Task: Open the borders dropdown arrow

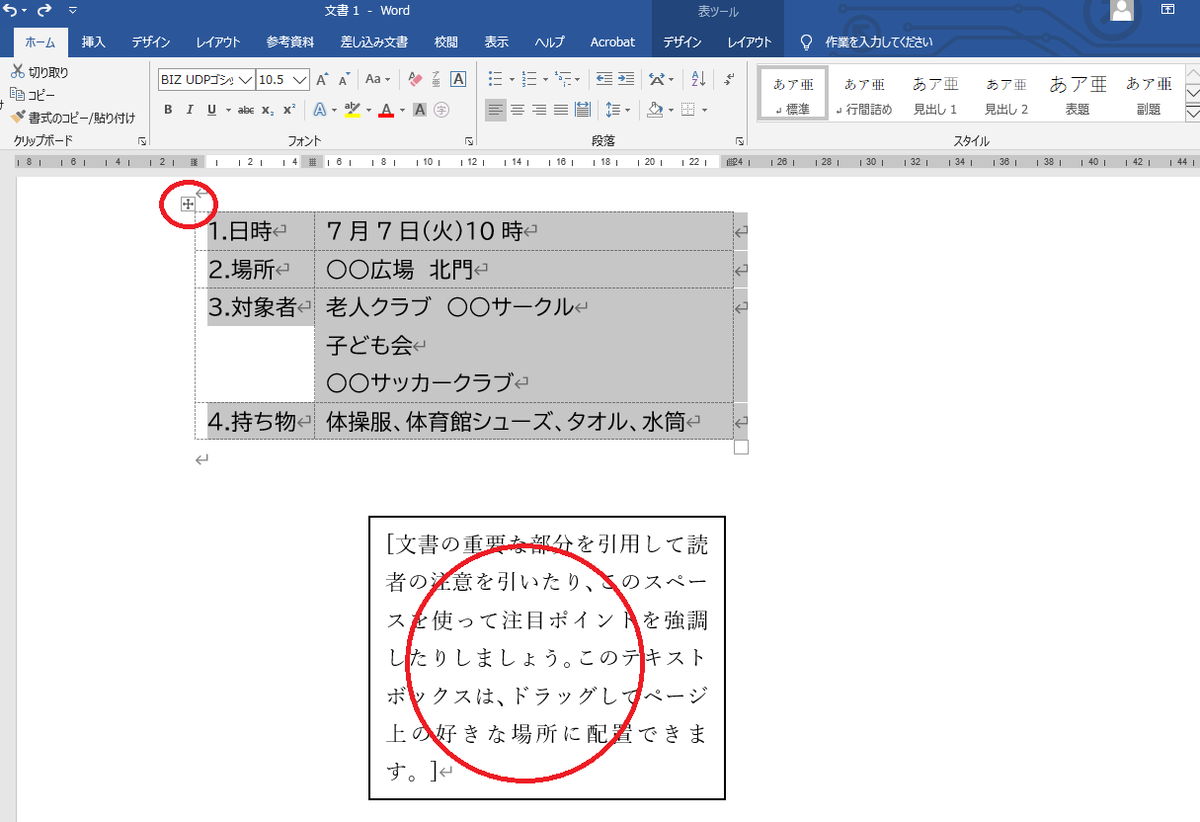Action: click(704, 110)
